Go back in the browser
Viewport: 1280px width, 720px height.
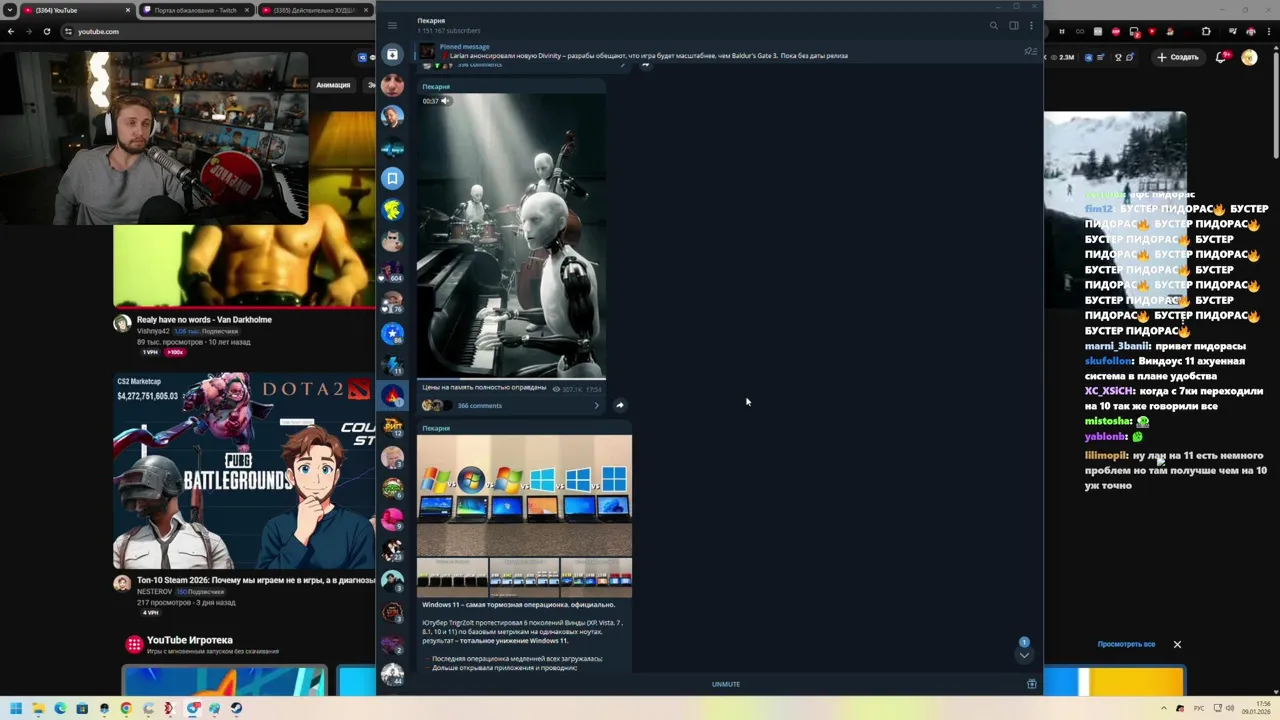(x=11, y=31)
